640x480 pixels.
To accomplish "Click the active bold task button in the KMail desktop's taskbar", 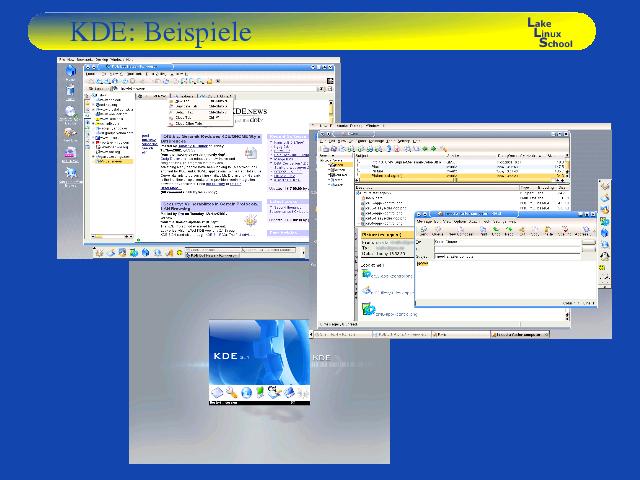I will pyautogui.click(x=519, y=334).
